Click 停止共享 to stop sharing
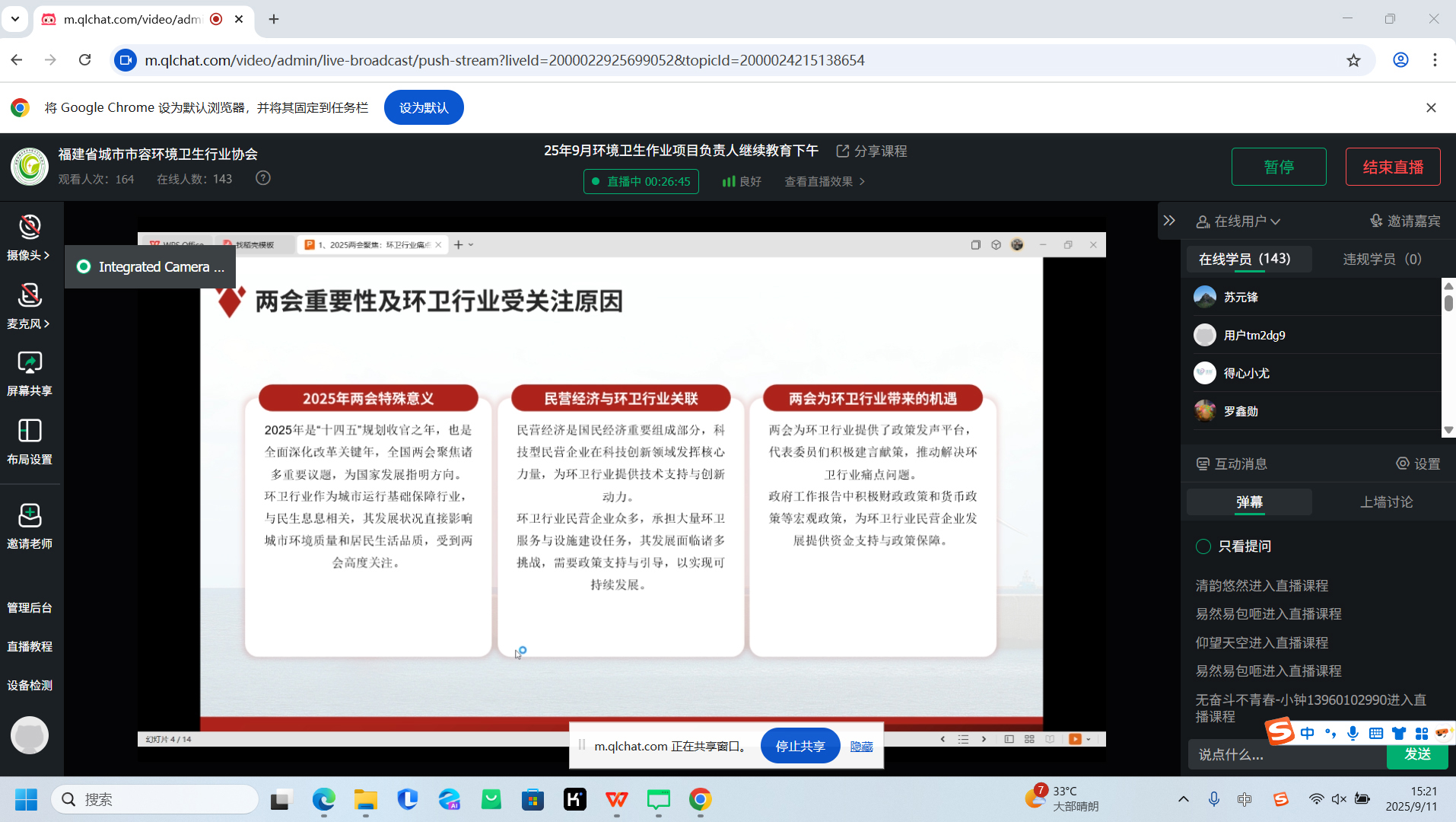The image size is (1456, 822). click(800, 746)
